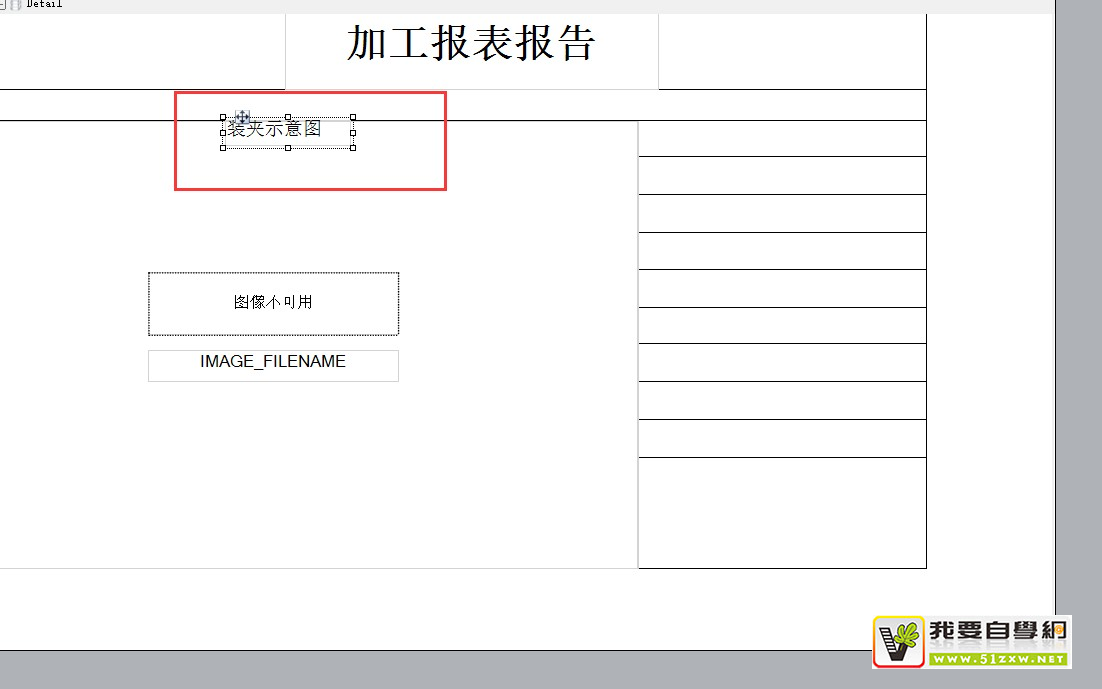Image resolution: width=1102 pixels, height=689 pixels.
Task: Click the move handle icon above the selected label
Action: 241,117
